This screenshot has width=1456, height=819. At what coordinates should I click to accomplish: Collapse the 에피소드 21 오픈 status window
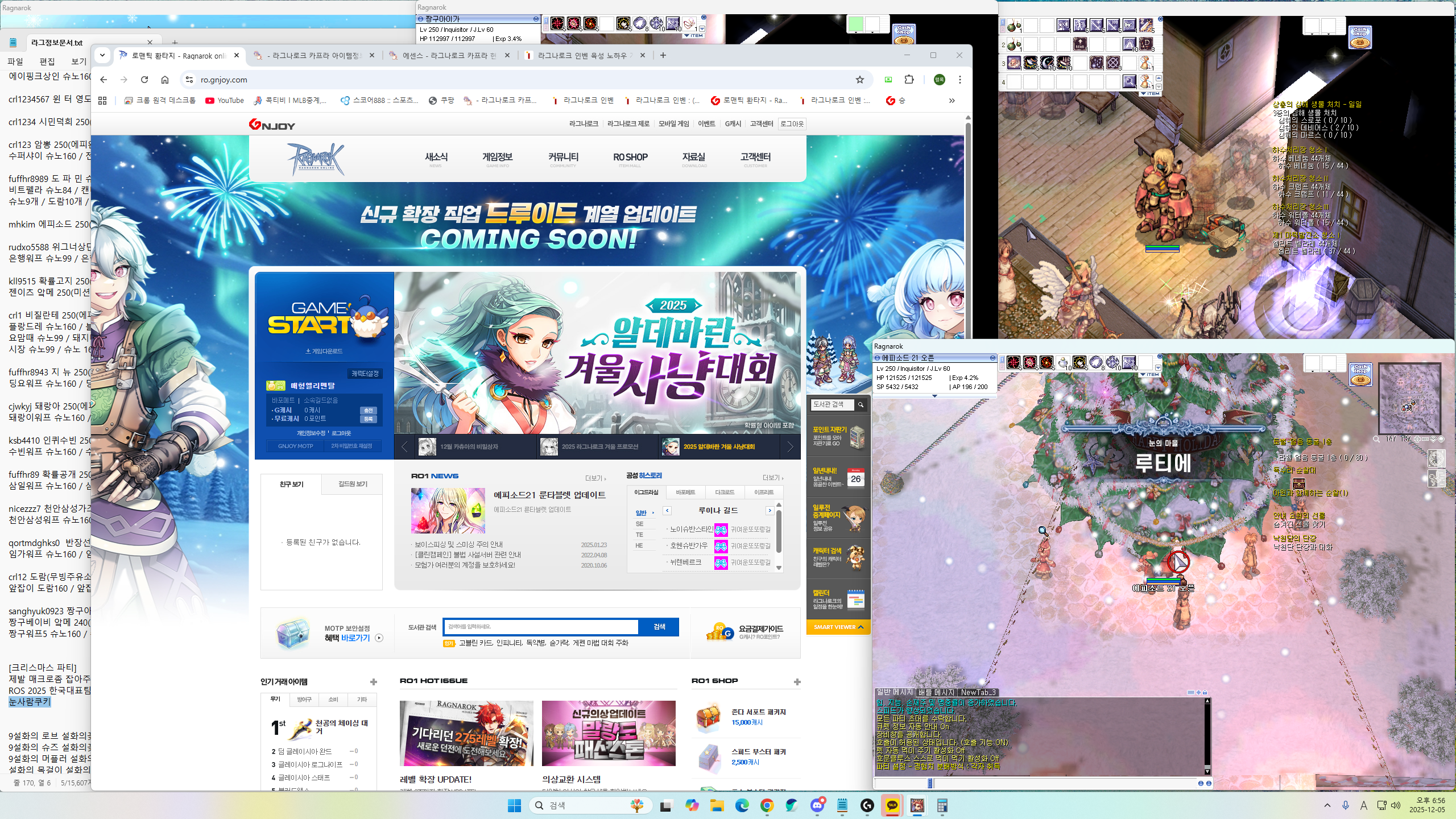pos(992,358)
